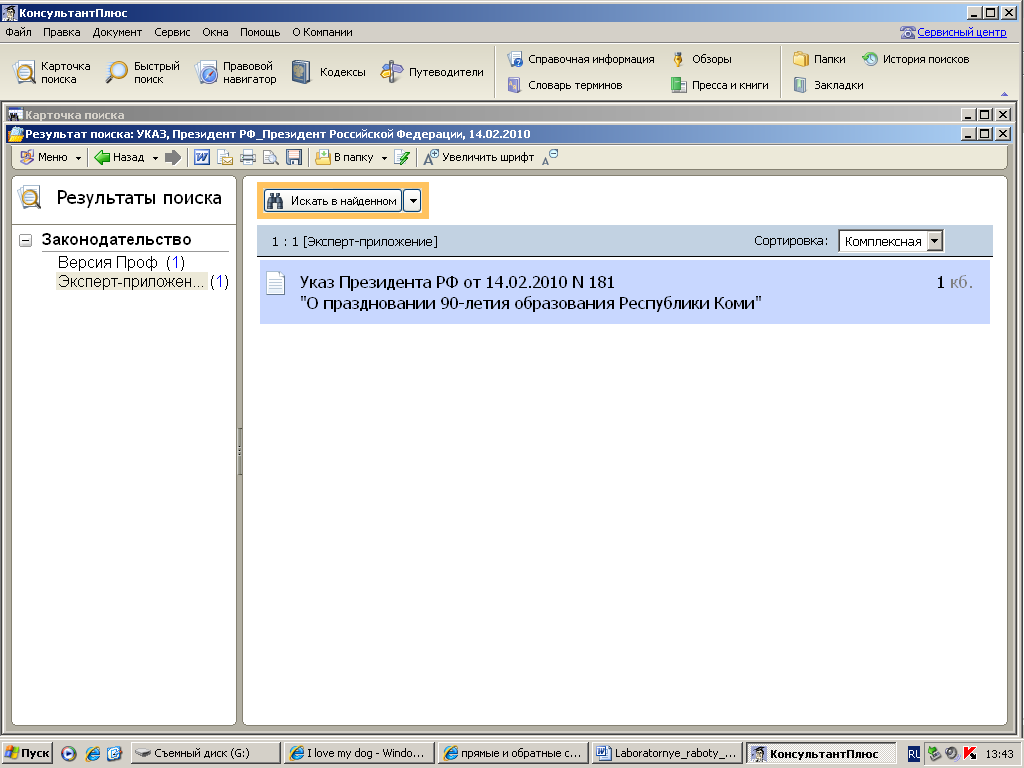Click Искать в найденном button
This screenshot has width=1024, height=768.
click(332, 200)
